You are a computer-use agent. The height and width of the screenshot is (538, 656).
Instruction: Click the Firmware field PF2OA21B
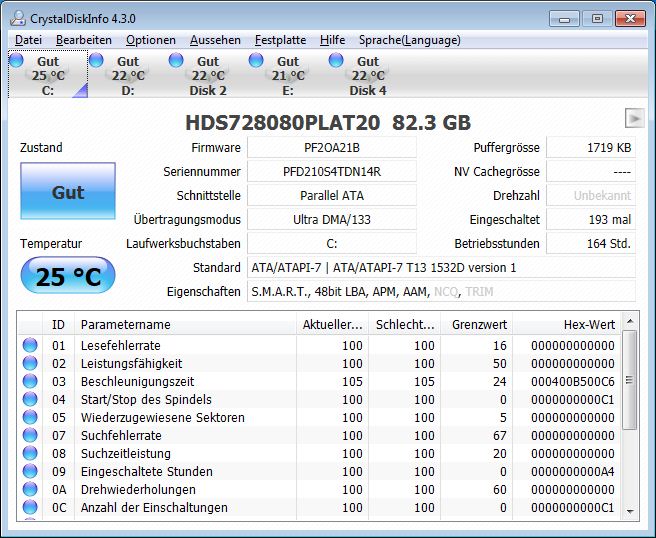coord(332,148)
